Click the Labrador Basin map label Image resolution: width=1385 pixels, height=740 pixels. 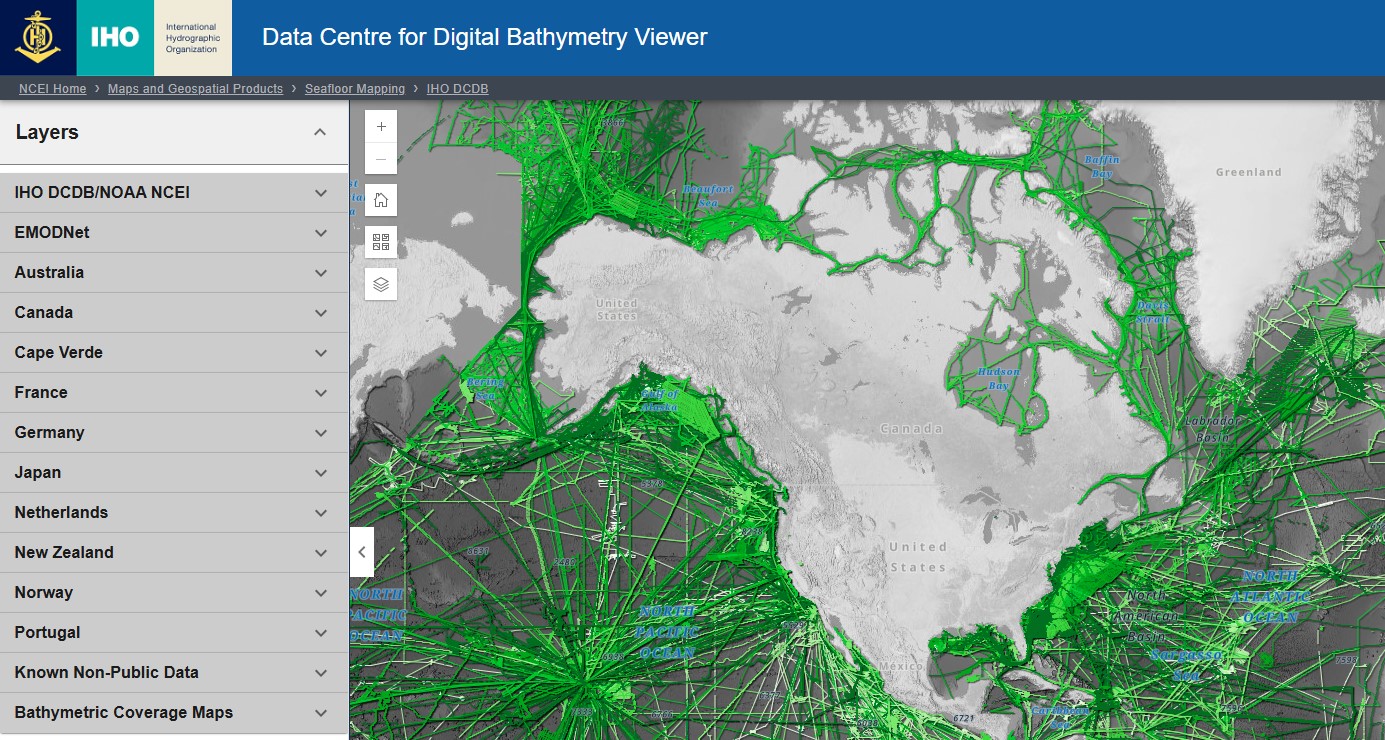1213,429
